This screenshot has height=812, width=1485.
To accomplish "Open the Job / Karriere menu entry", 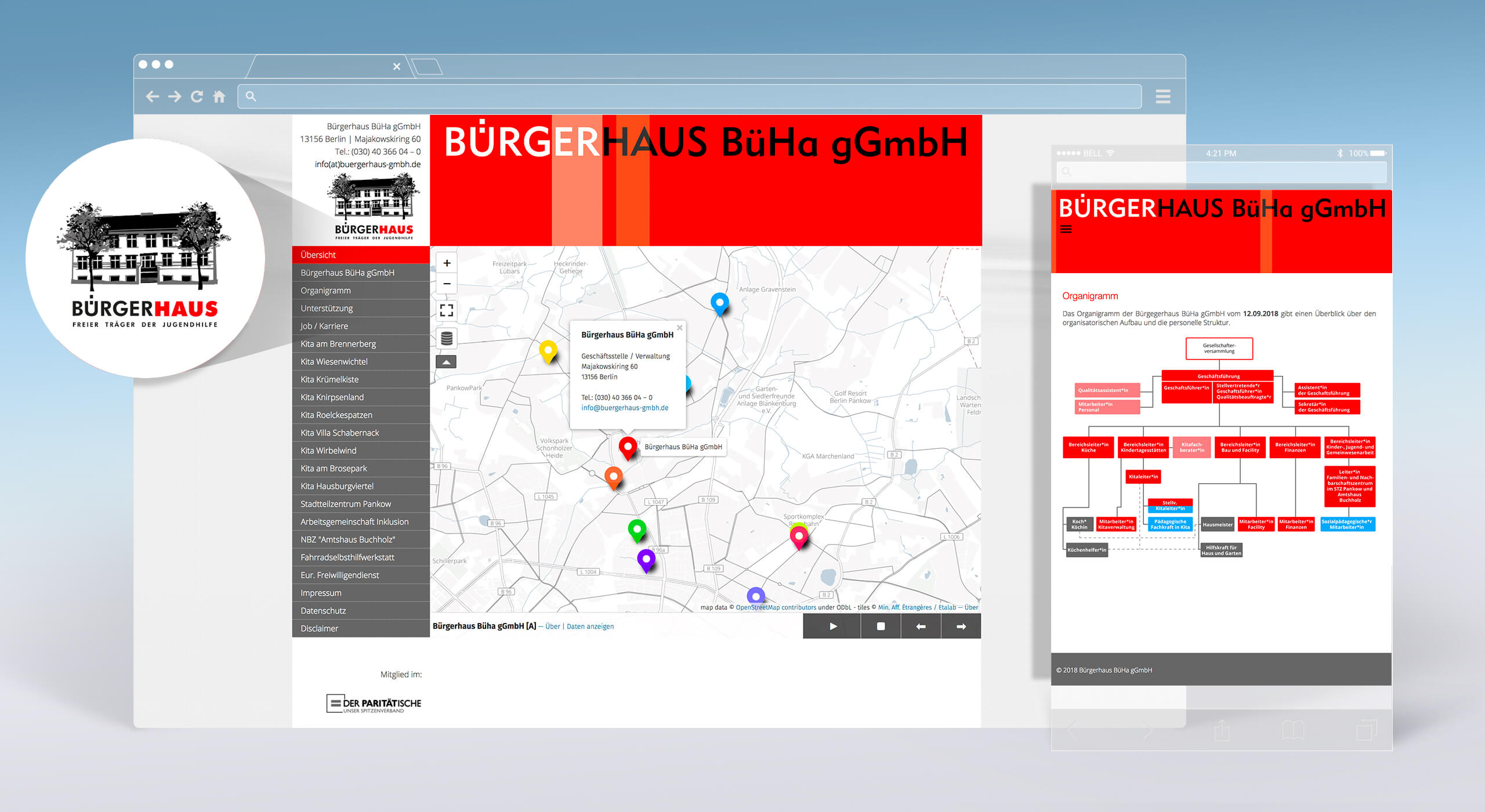I will coord(324,326).
